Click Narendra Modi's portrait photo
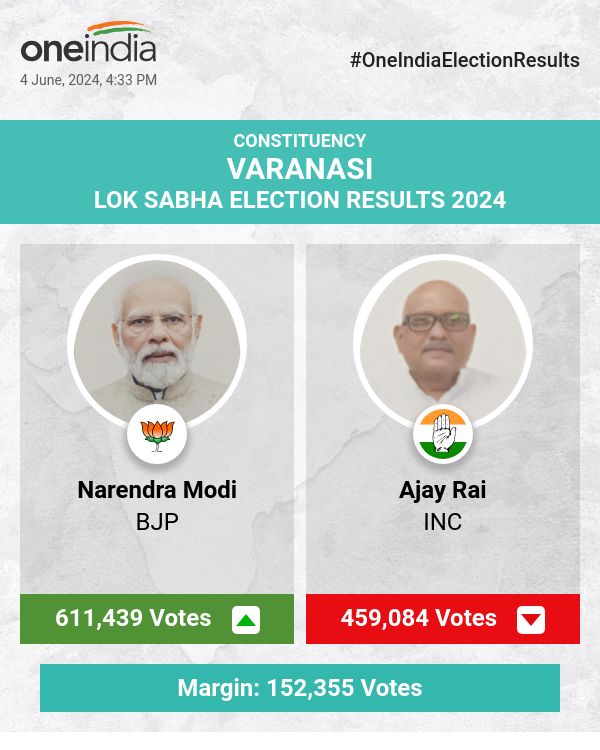600x750 pixels. [156, 340]
